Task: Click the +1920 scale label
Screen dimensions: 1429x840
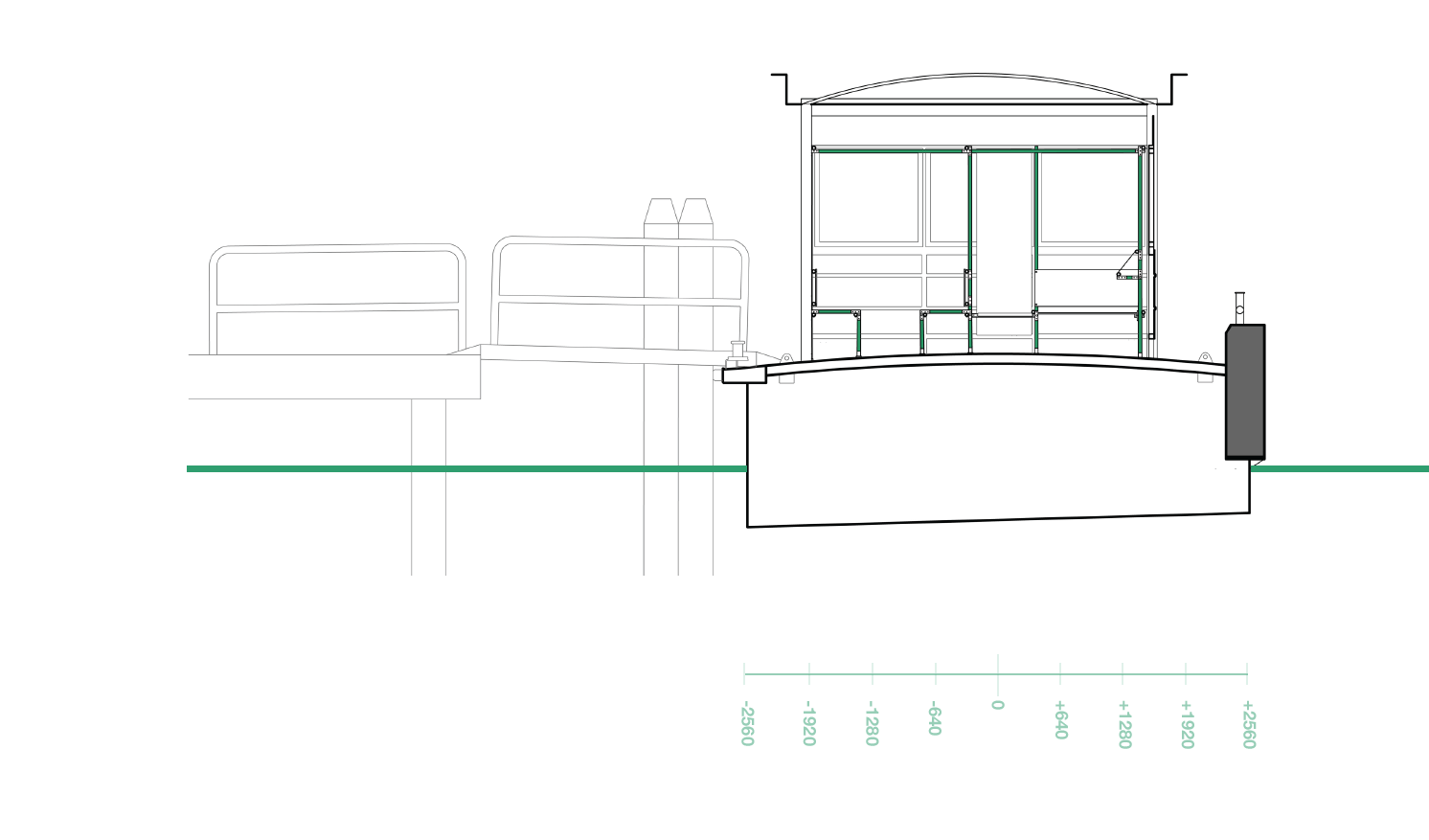Action: coord(1187,724)
